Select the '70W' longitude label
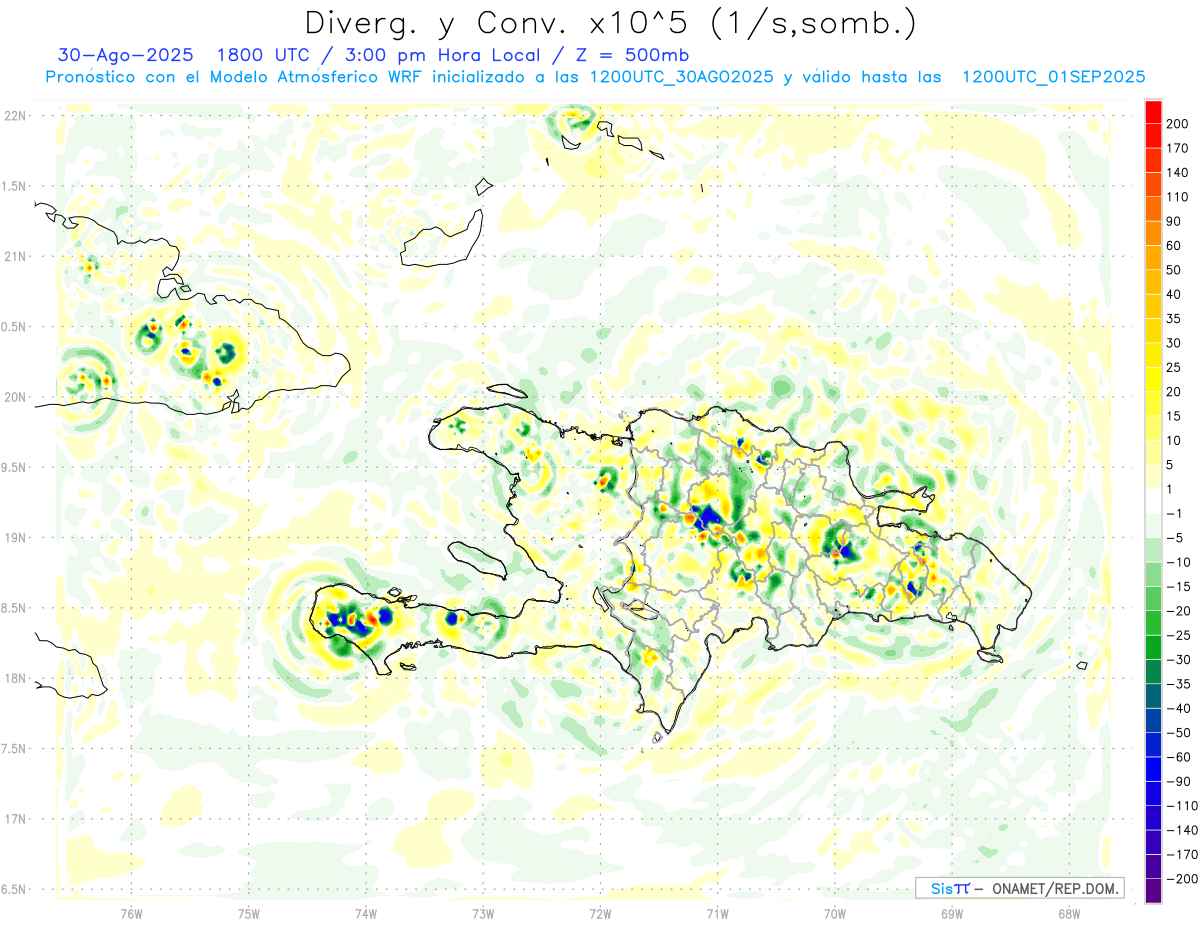 835,913
